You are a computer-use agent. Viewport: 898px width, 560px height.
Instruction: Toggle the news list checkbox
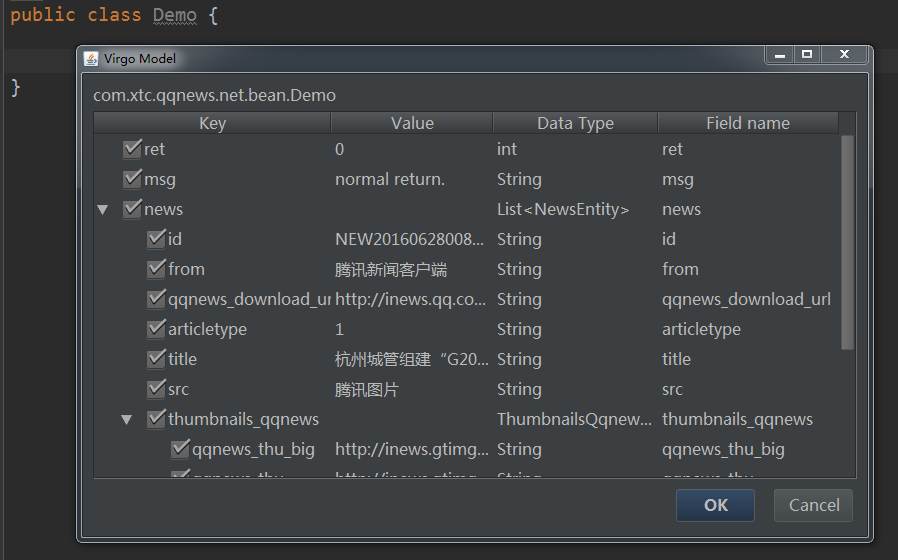point(132,209)
